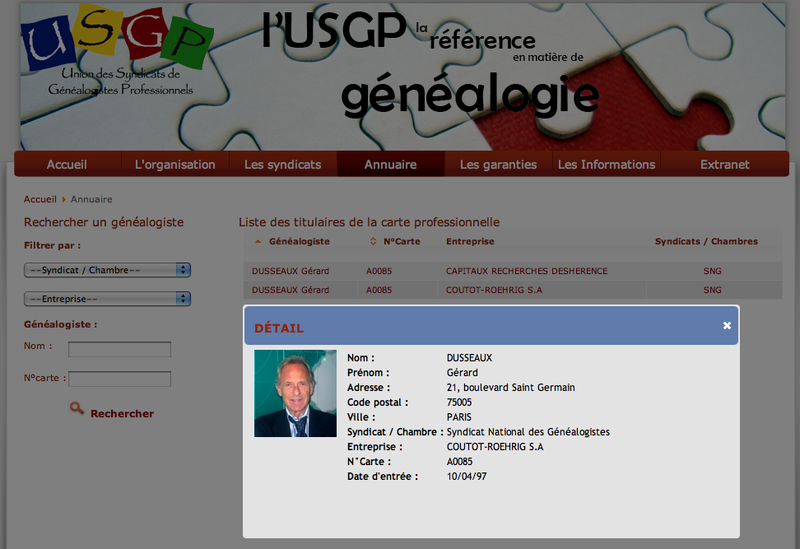Open the Entreprise filter dropdown

pyautogui.click(x=107, y=298)
